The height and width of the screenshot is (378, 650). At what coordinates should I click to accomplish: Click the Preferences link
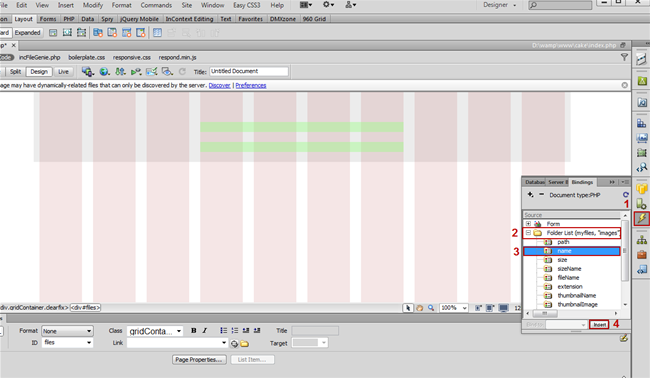click(251, 85)
